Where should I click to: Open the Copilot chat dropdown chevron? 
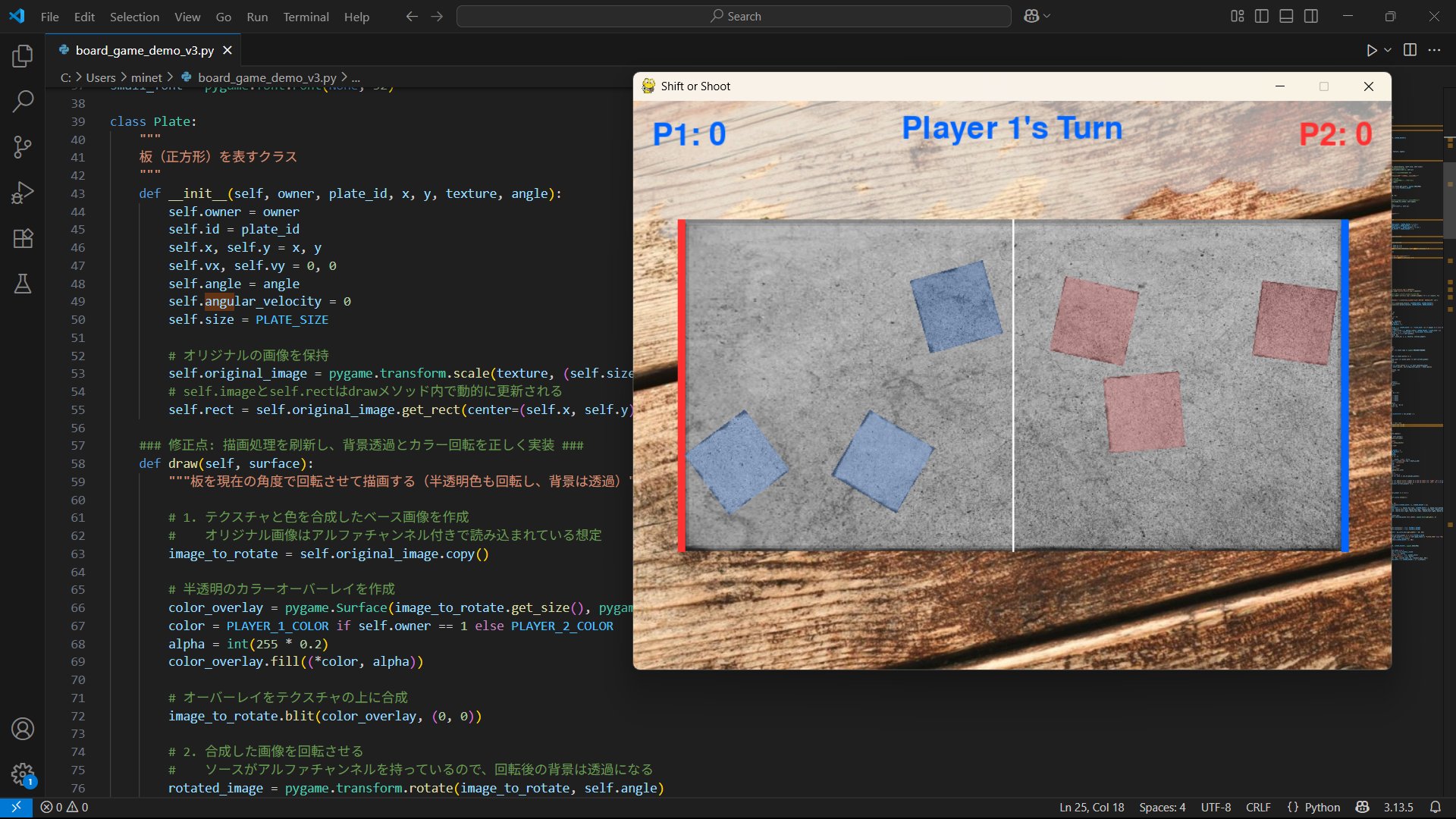[x=1047, y=16]
